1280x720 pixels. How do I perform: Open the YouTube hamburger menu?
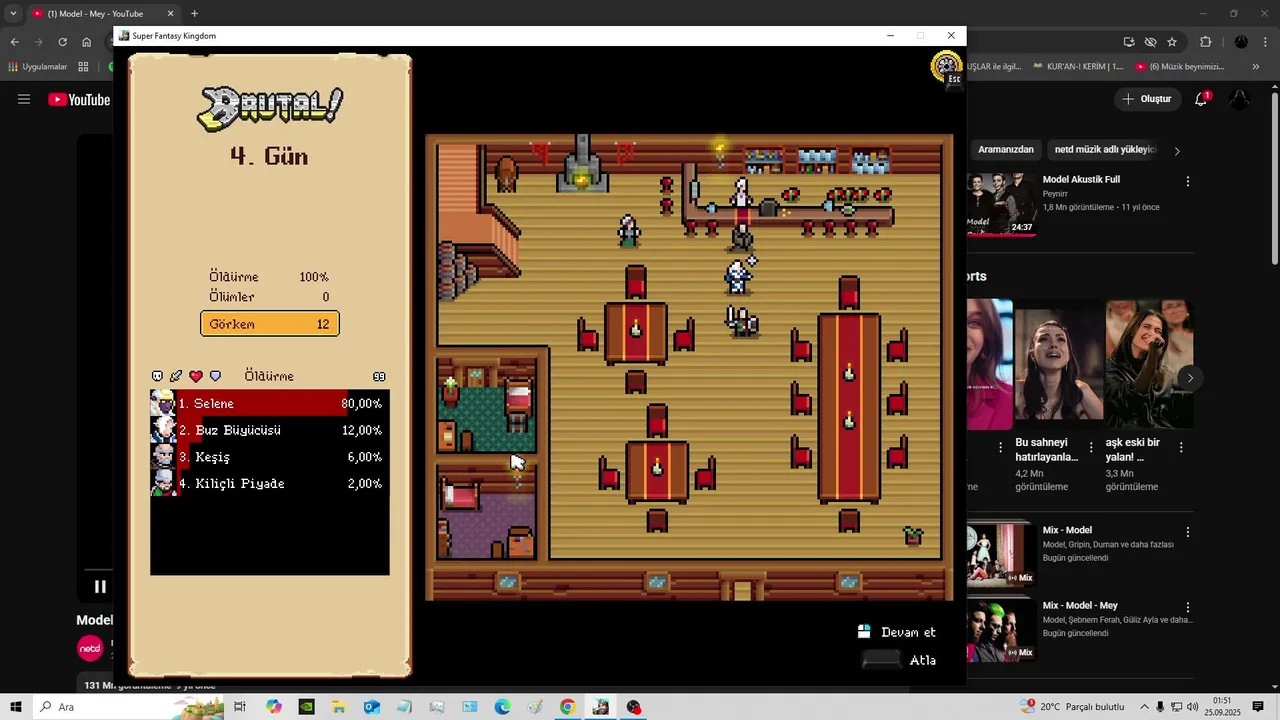(x=24, y=99)
